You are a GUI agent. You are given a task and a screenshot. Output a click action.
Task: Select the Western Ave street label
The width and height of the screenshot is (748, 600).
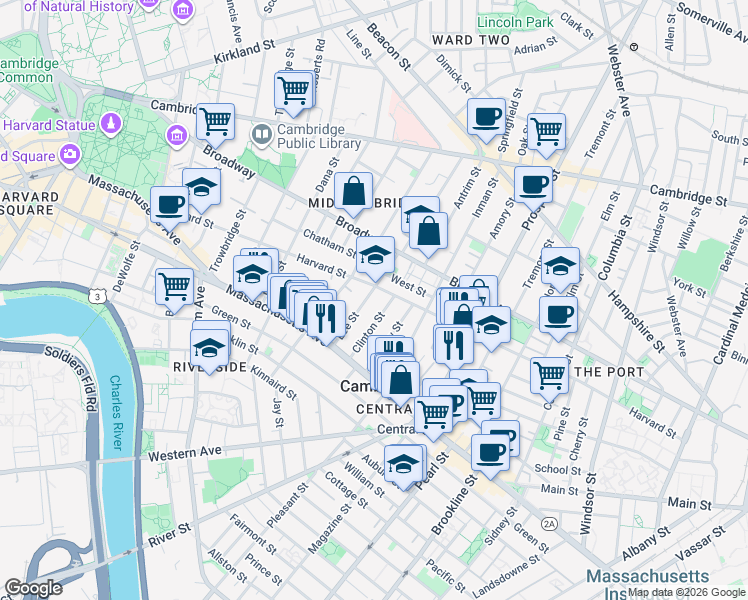[x=185, y=454]
